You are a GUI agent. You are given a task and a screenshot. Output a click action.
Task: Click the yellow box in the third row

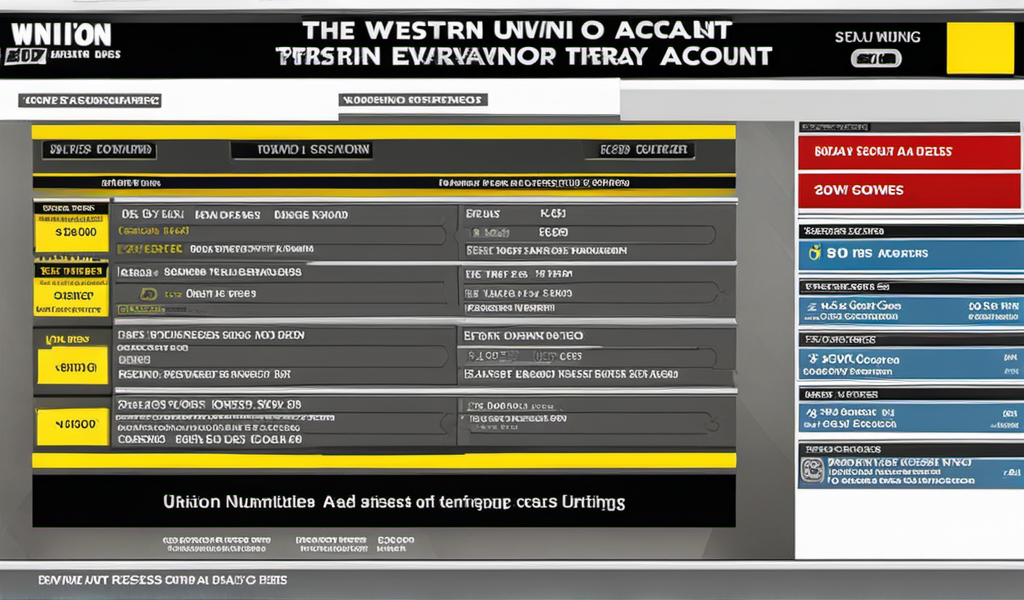point(71,366)
